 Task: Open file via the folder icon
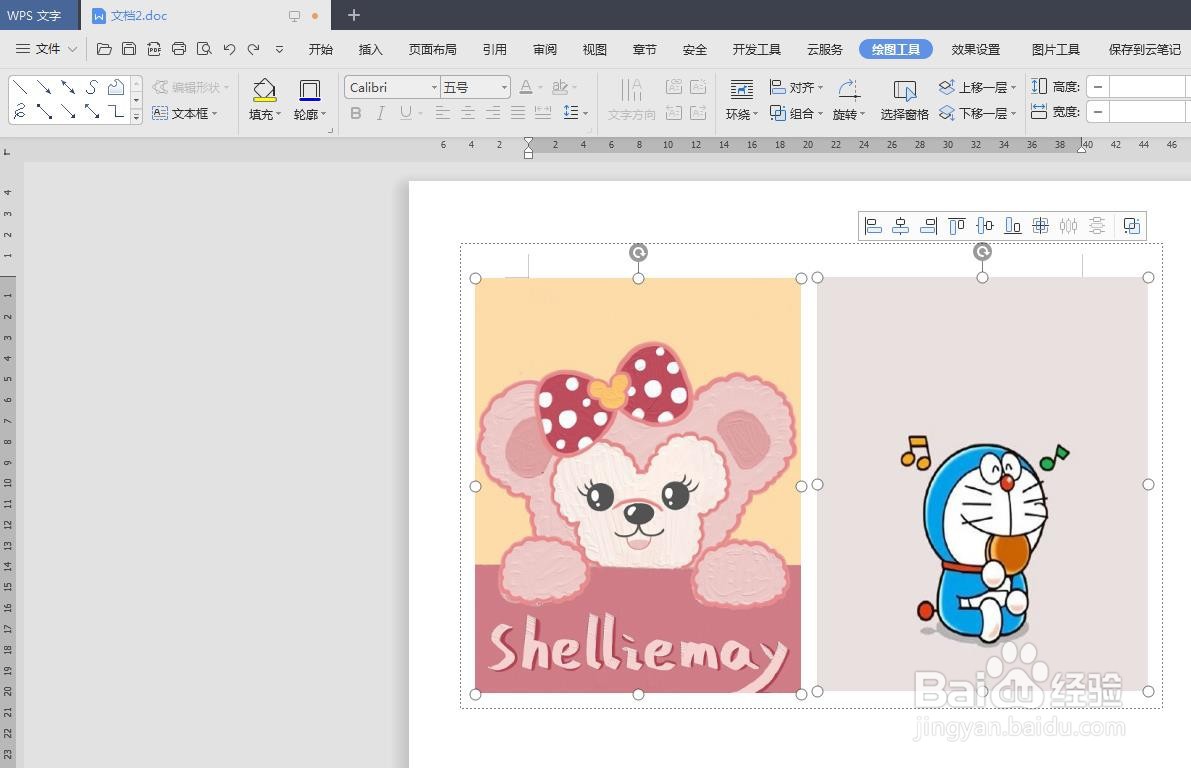(104, 49)
